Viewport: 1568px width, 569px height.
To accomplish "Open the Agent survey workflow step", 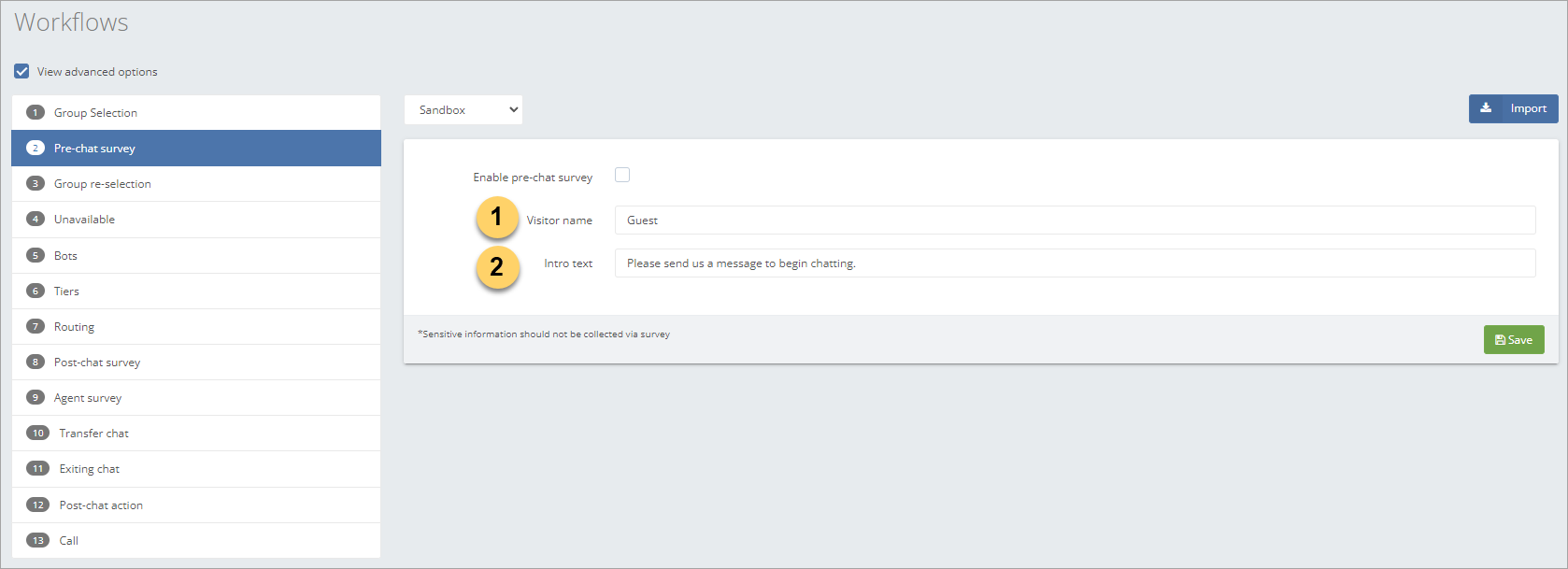I will (x=88, y=398).
